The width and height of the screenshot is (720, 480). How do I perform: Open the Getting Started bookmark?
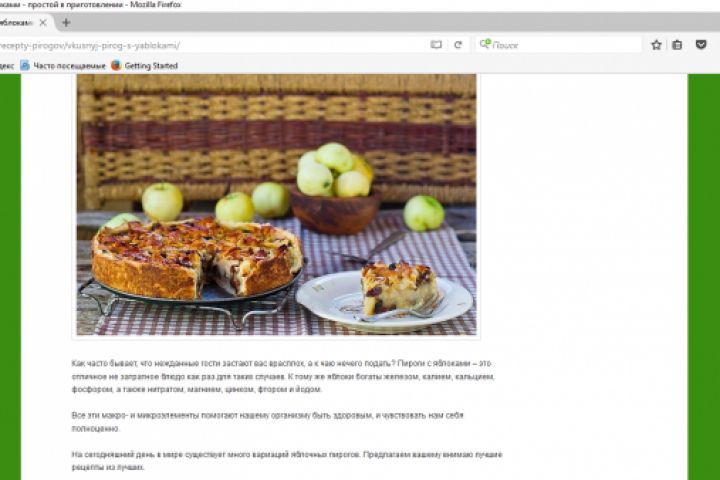144,66
